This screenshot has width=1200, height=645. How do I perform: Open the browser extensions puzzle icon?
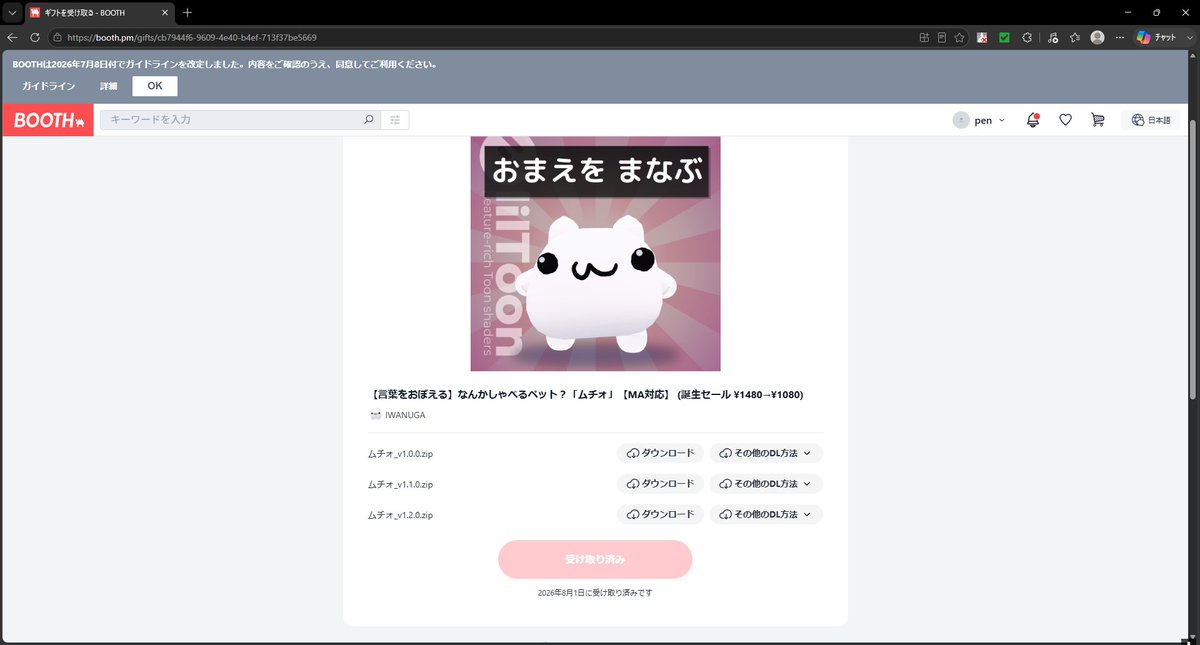pos(1029,37)
